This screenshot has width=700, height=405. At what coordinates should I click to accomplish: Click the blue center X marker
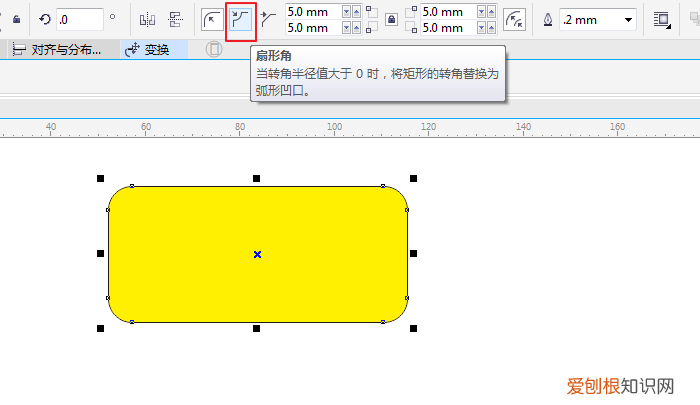(257, 254)
